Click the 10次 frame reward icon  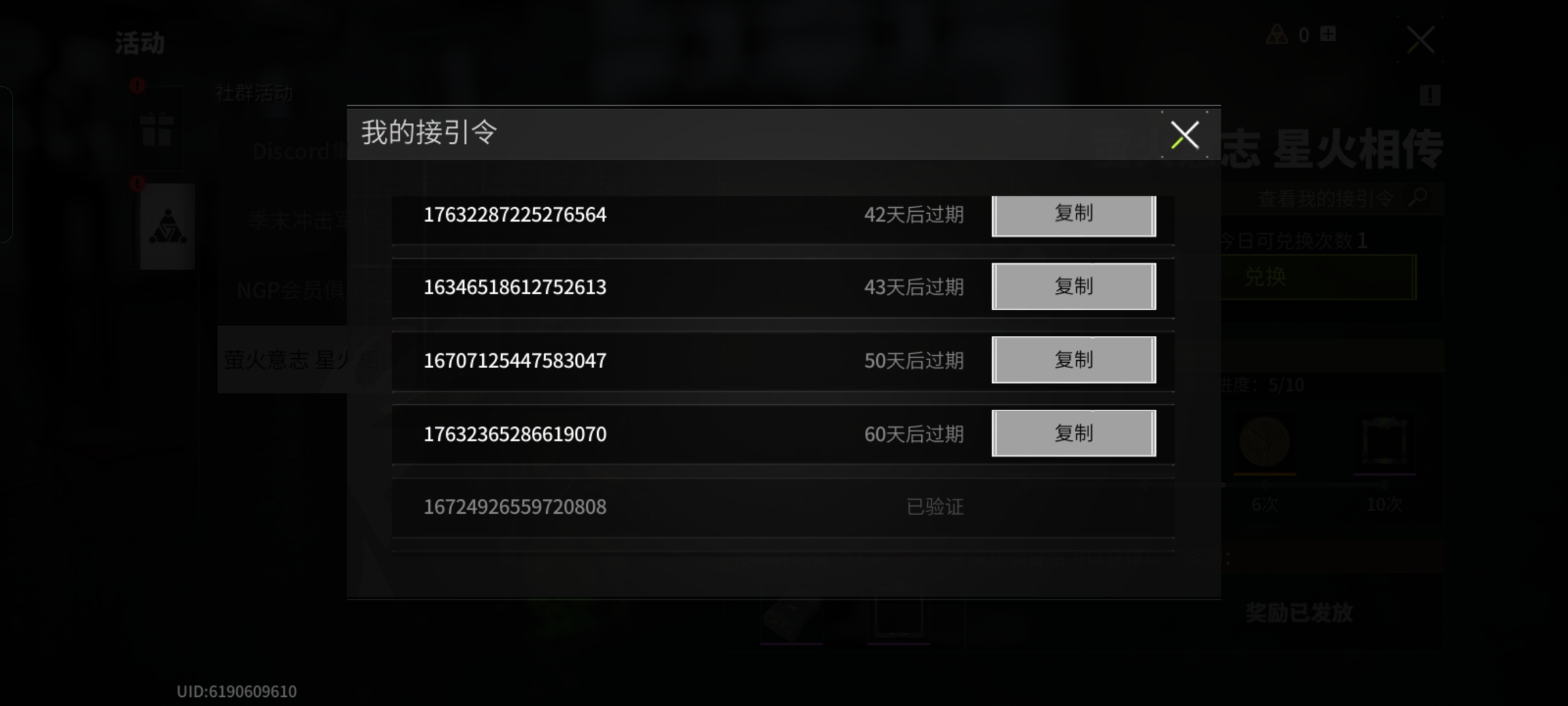click(x=1384, y=443)
